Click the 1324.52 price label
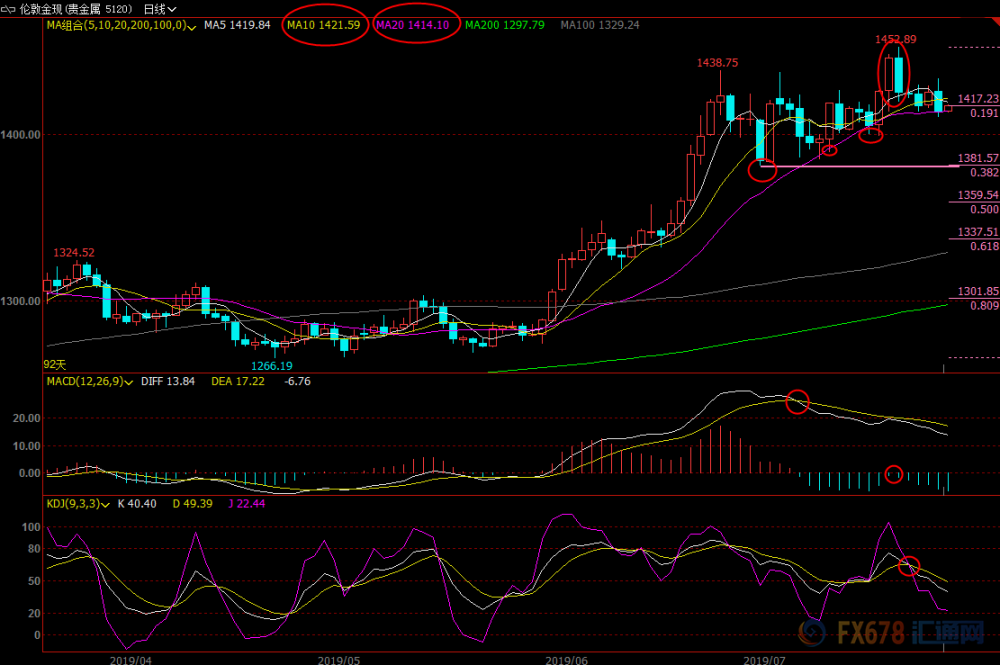Screen dimensions: 1000x665 (73, 252)
